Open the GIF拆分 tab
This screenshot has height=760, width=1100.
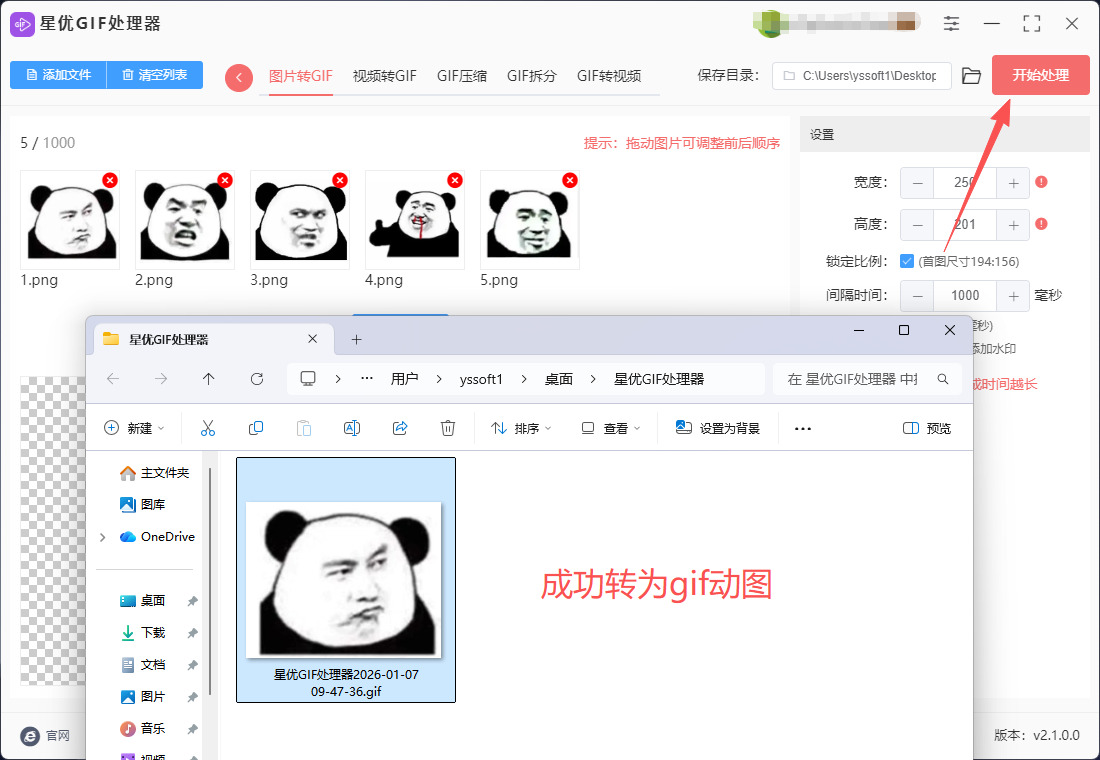(532, 76)
